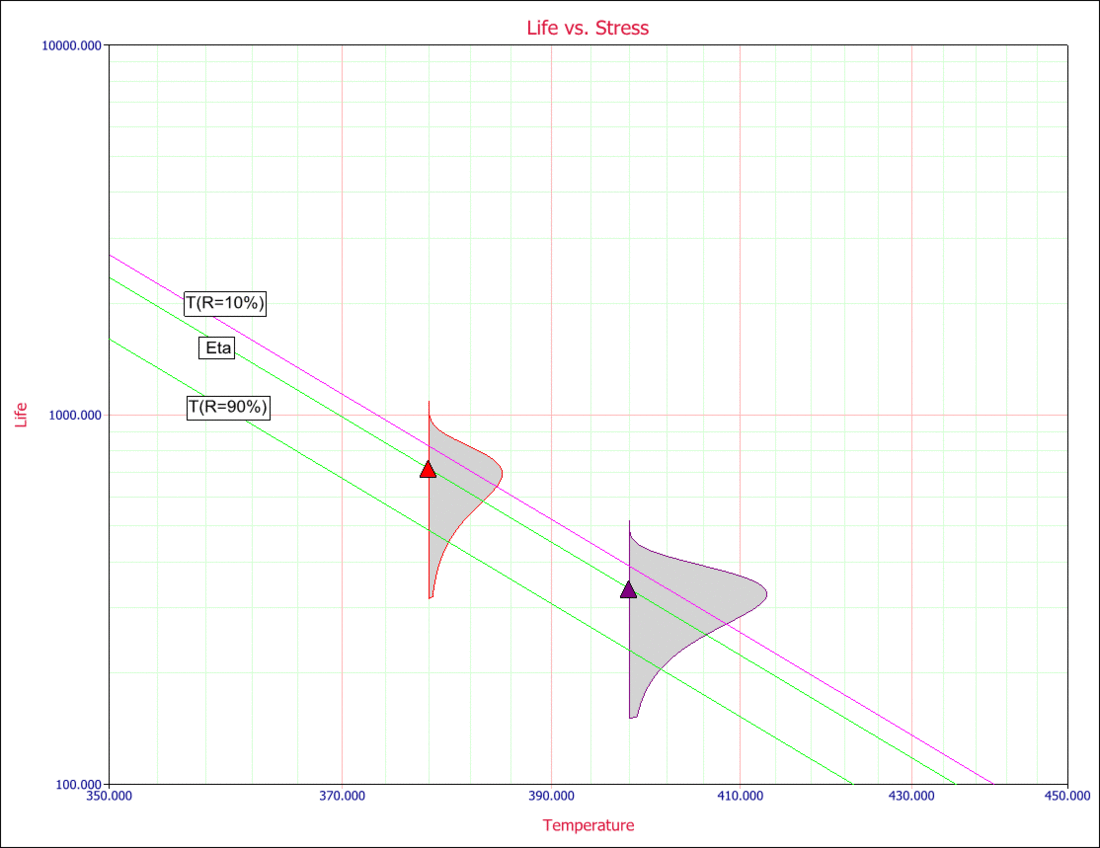Click the 410.000 x-axis value
This screenshot has width=1100, height=848.
[740, 795]
